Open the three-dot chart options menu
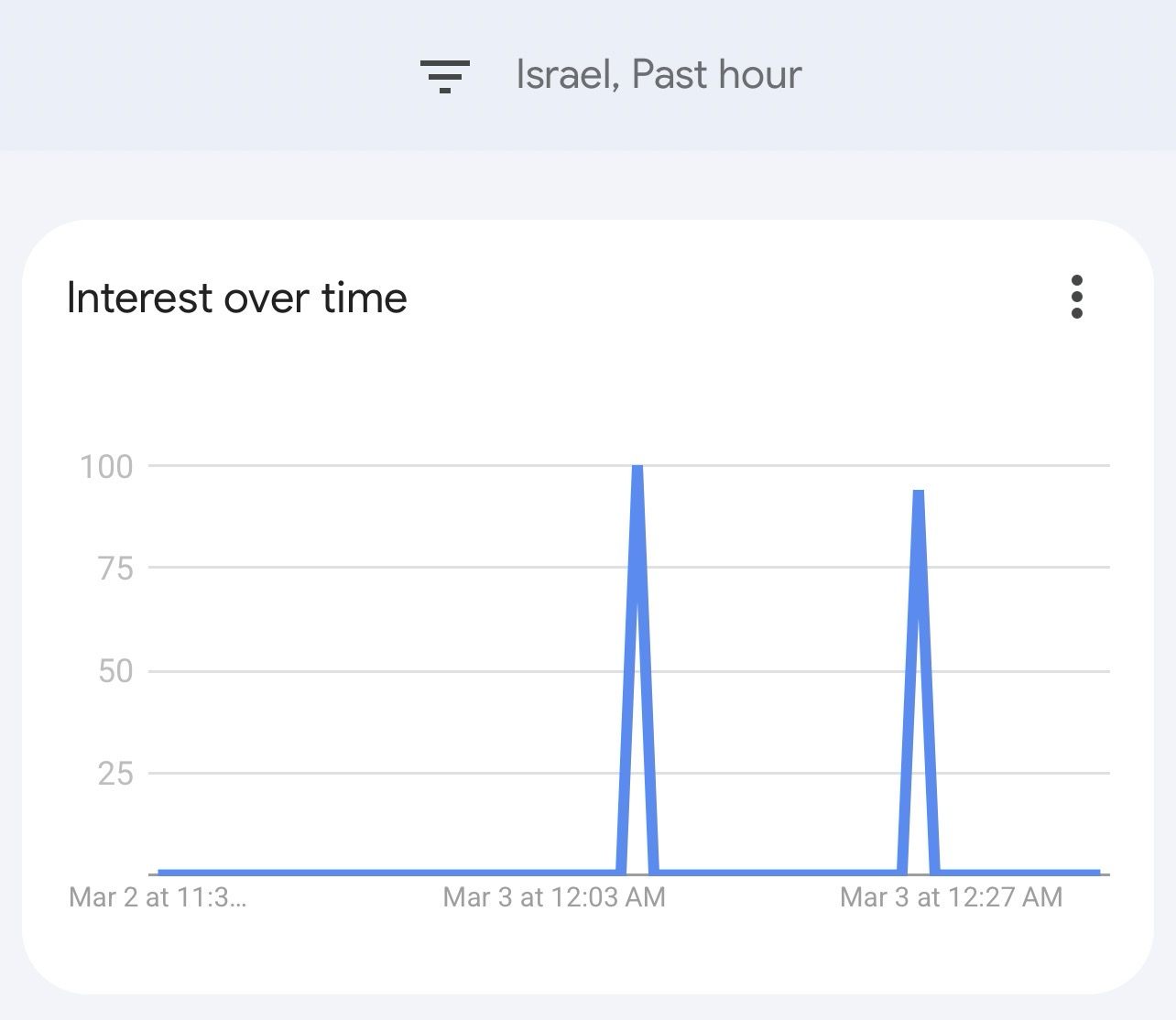The height and width of the screenshot is (1020, 1176). [x=1076, y=297]
